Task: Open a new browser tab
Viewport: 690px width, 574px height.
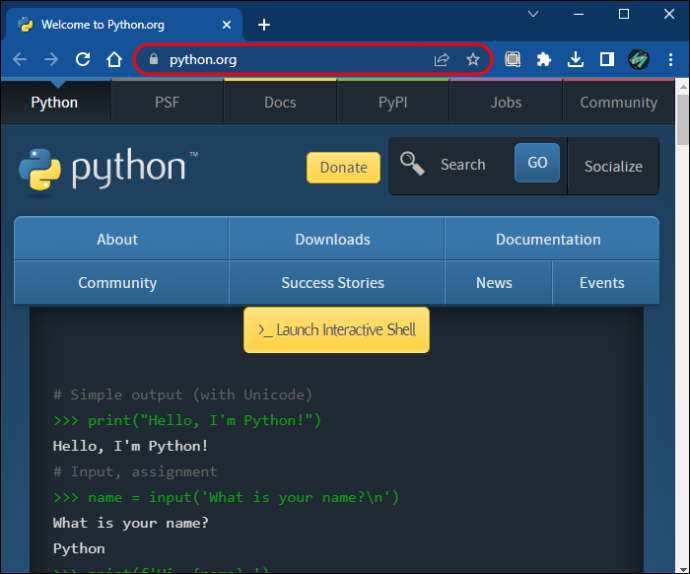Action: pos(264,25)
